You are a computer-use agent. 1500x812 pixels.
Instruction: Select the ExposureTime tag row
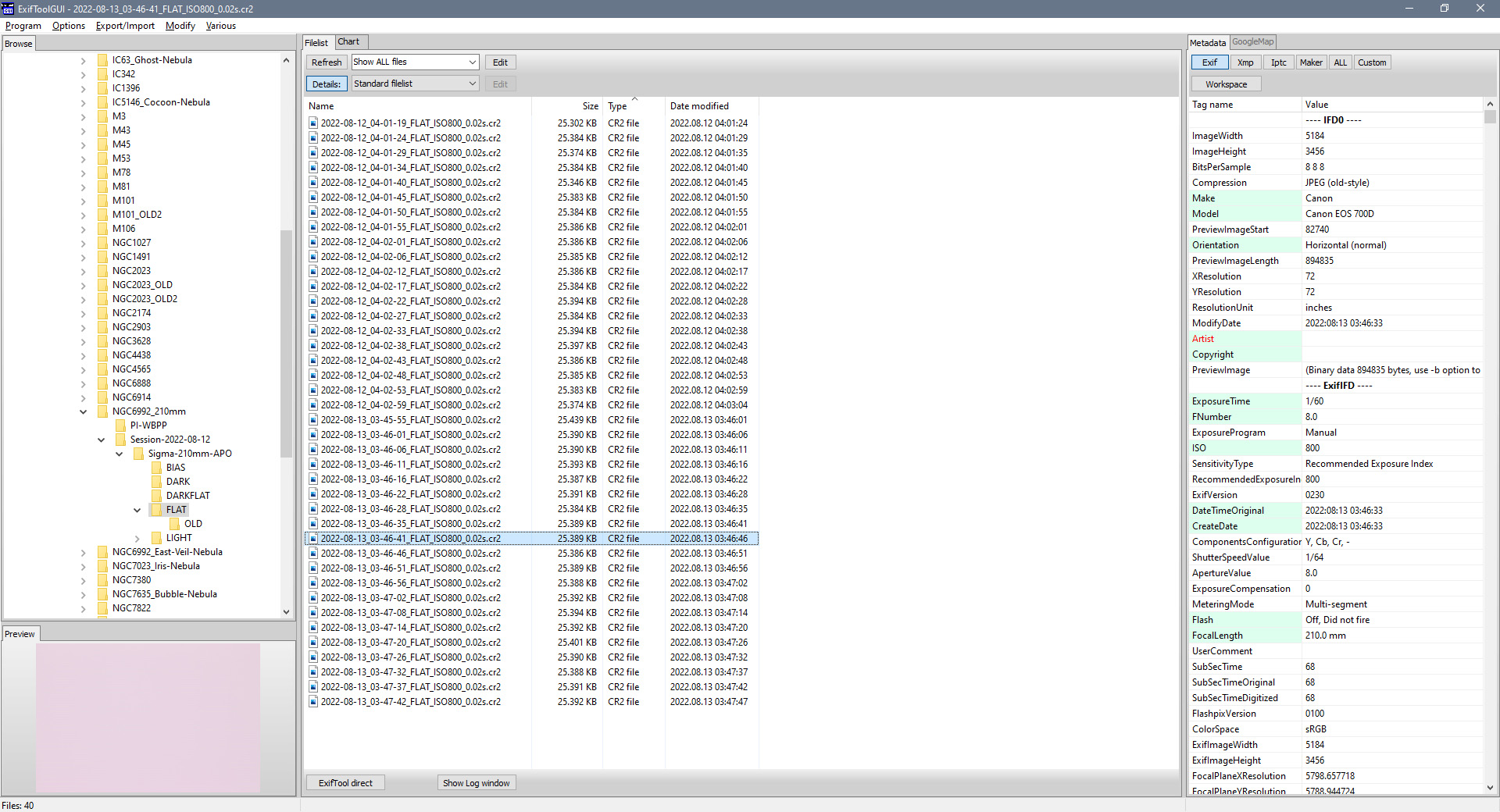point(1336,401)
